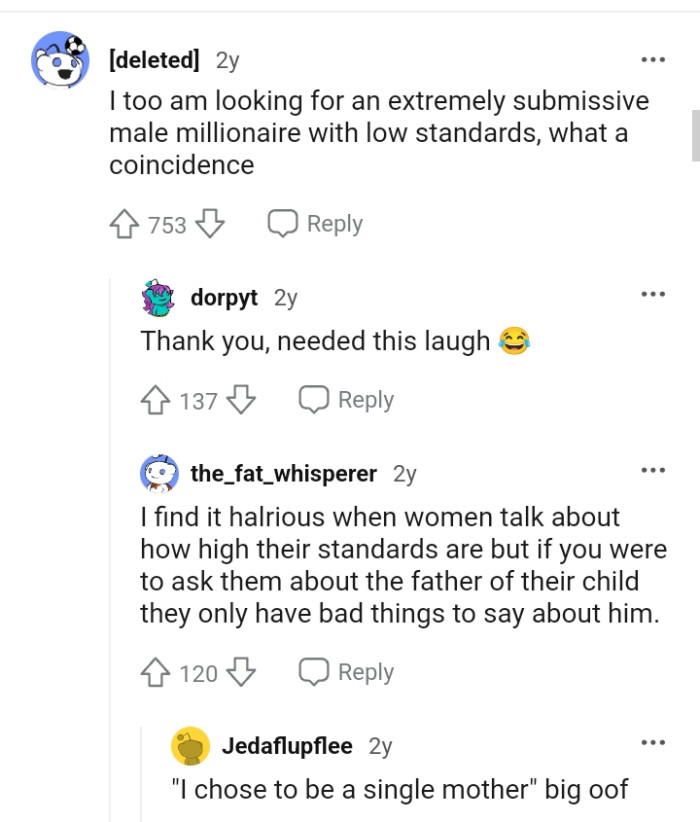Open the overflow menu on the [deleted] comment
700x822 pixels.
[x=653, y=60]
